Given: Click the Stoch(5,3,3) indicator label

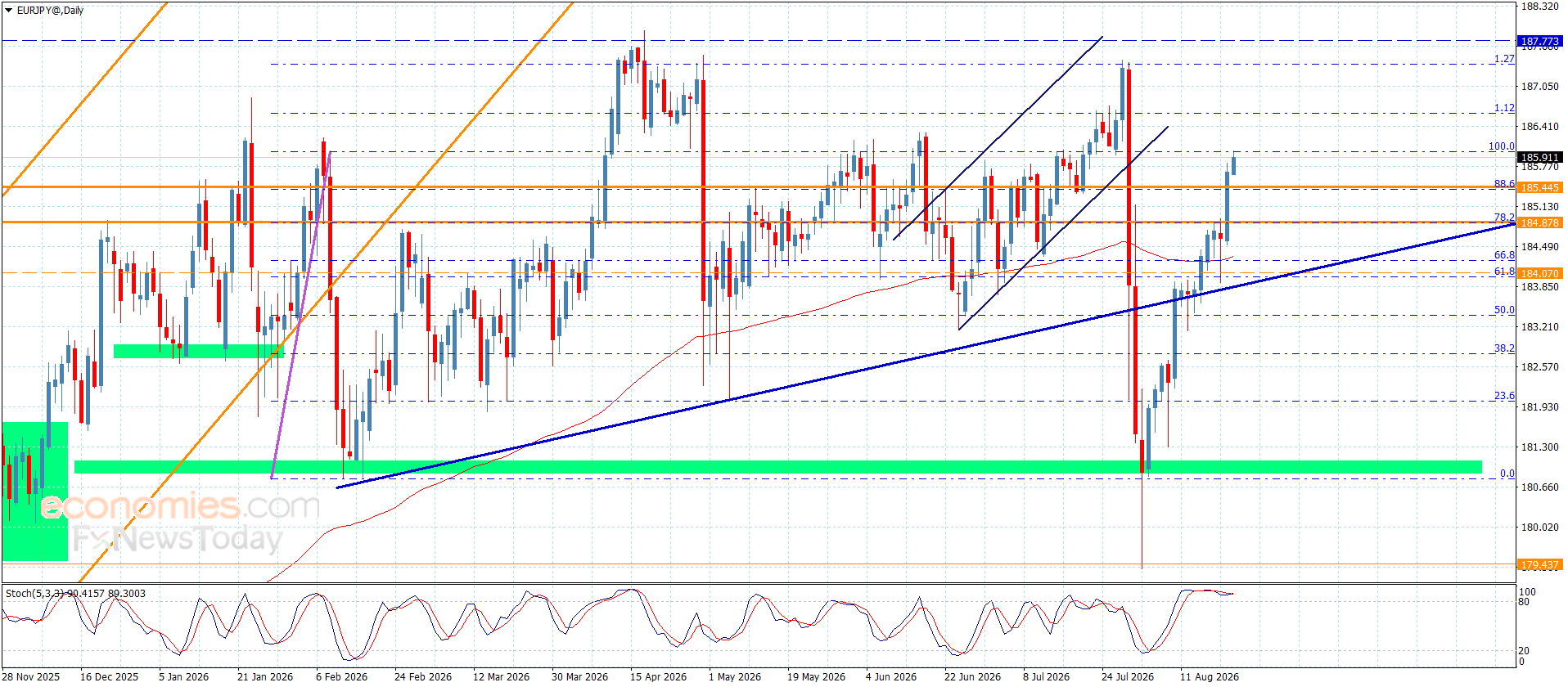Looking at the screenshot, I should click(x=34, y=593).
